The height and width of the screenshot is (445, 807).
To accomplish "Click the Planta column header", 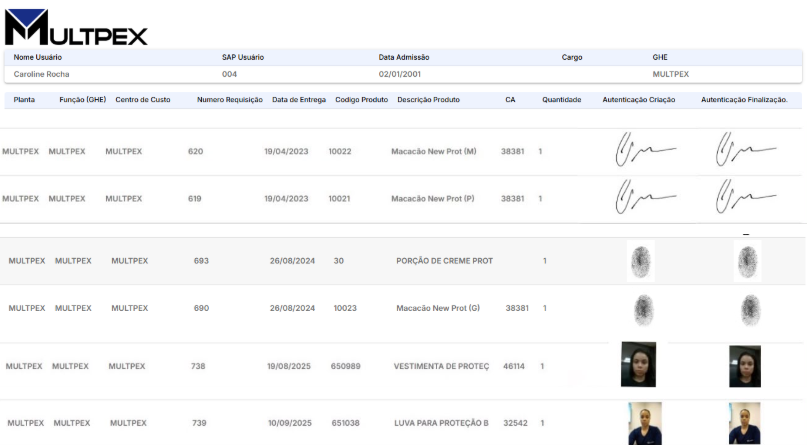I will click(24, 100).
